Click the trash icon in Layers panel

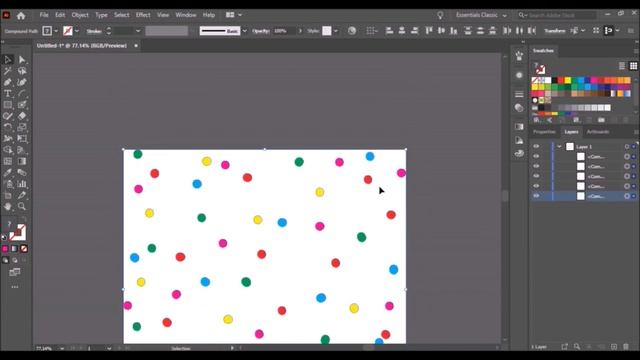click(626, 347)
